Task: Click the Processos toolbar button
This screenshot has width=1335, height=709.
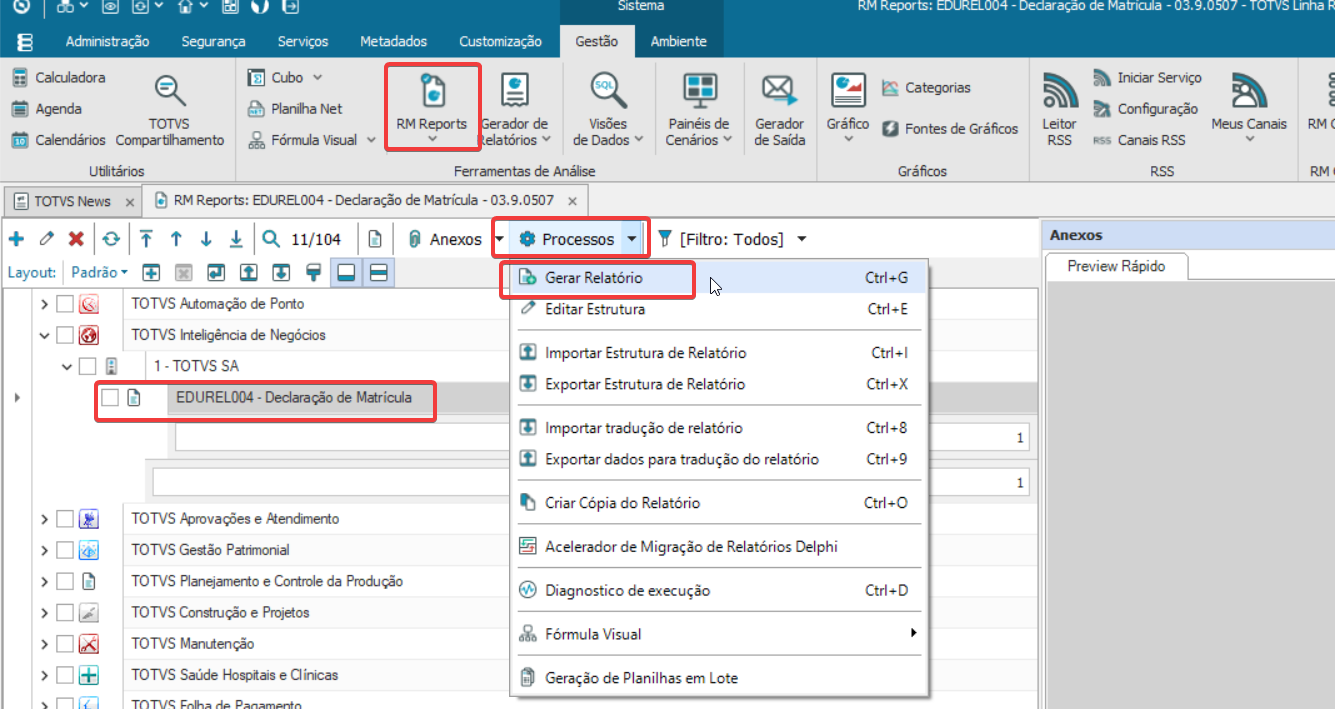Action: pyautogui.click(x=568, y=239)
